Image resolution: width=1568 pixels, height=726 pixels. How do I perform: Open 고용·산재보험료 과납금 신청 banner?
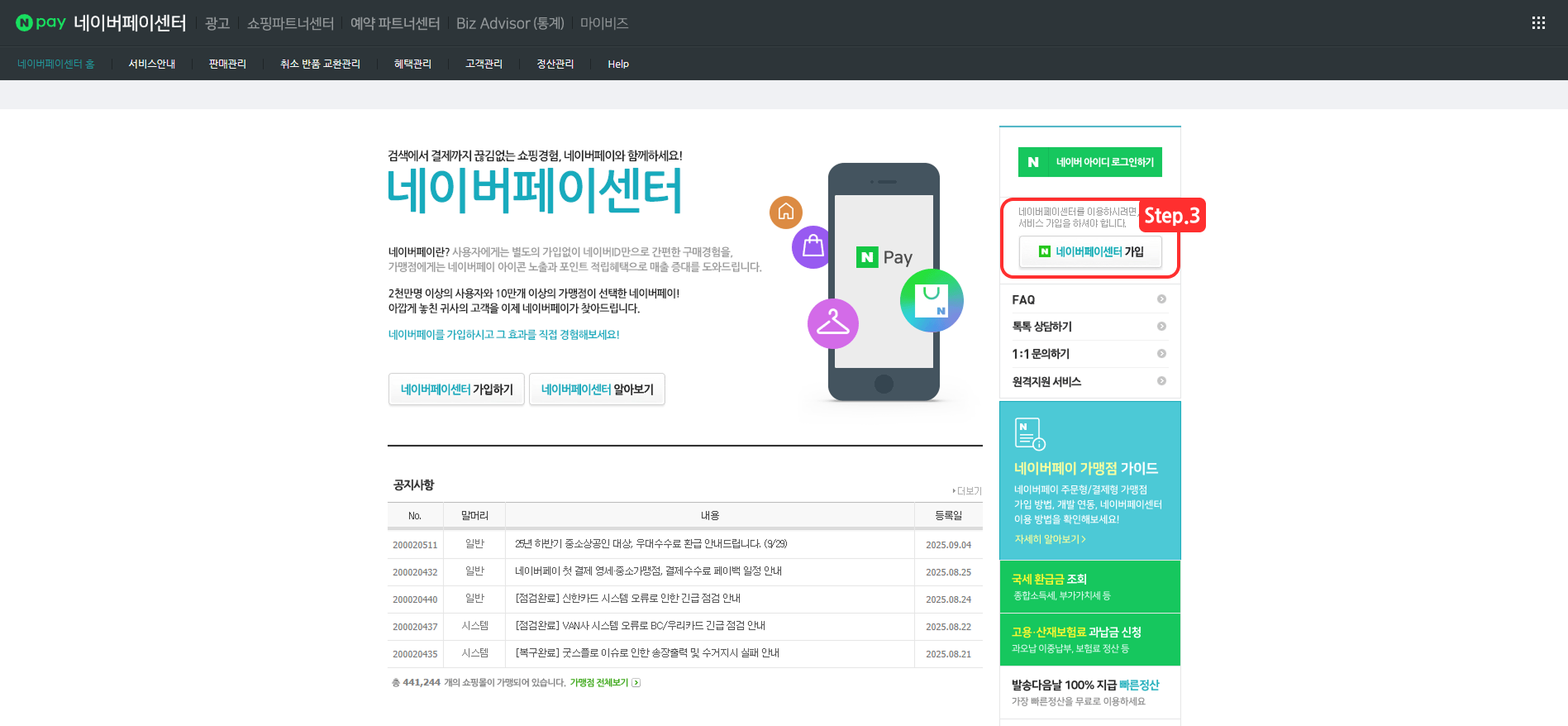(x=1090, y=639)
